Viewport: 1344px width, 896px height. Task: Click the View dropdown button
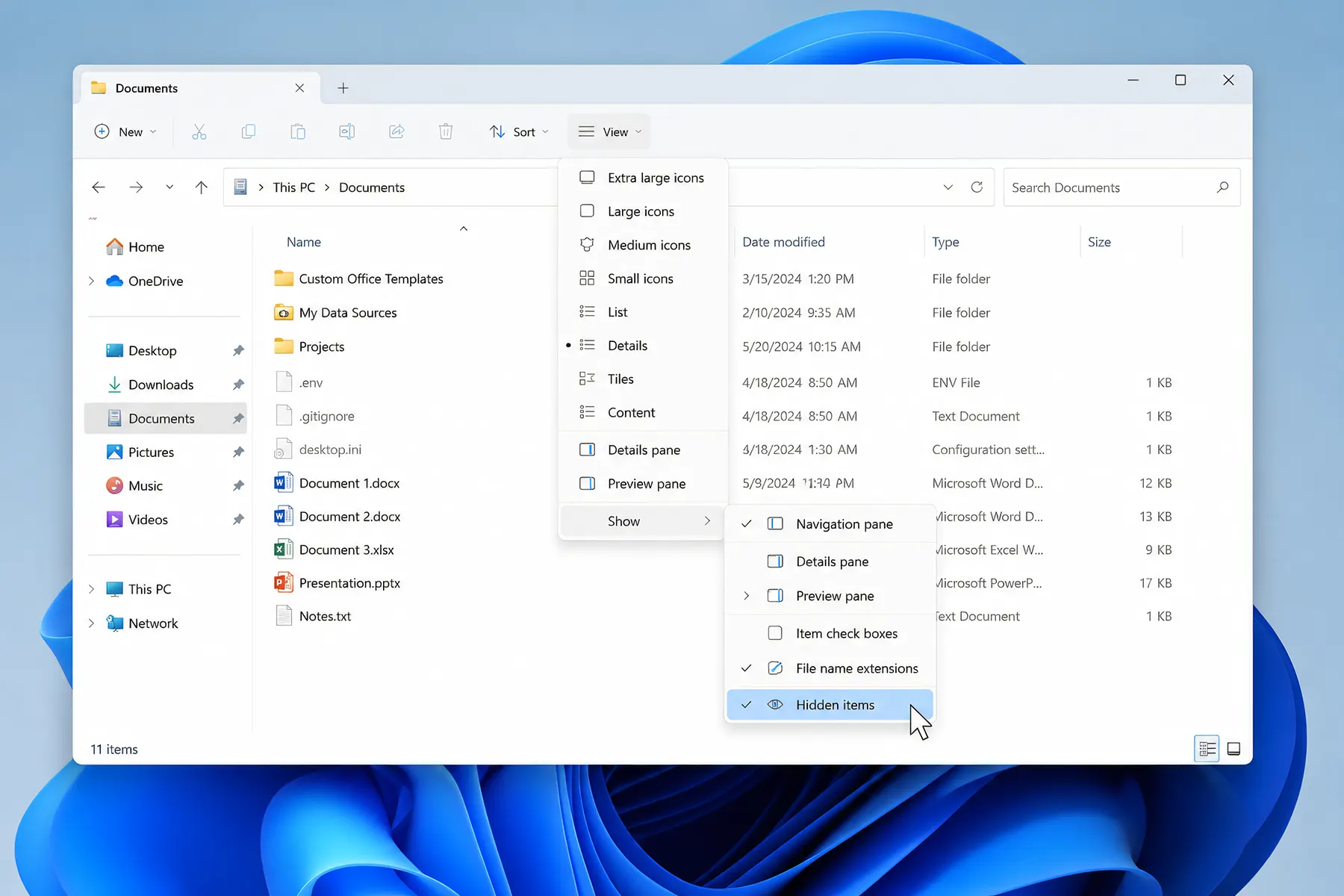[609, 132]
